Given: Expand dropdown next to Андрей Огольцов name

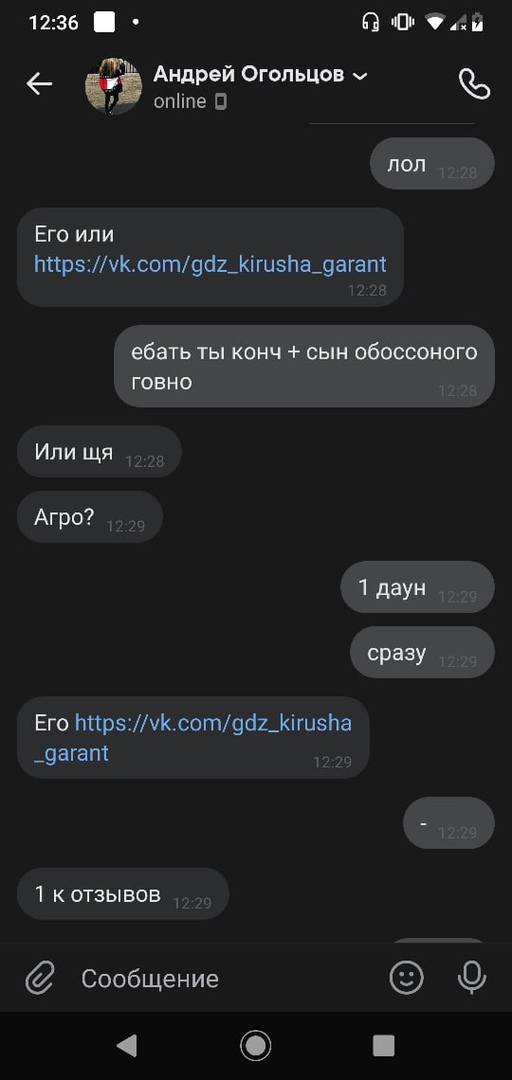Looking at the screenshot, I should point(360,76).
